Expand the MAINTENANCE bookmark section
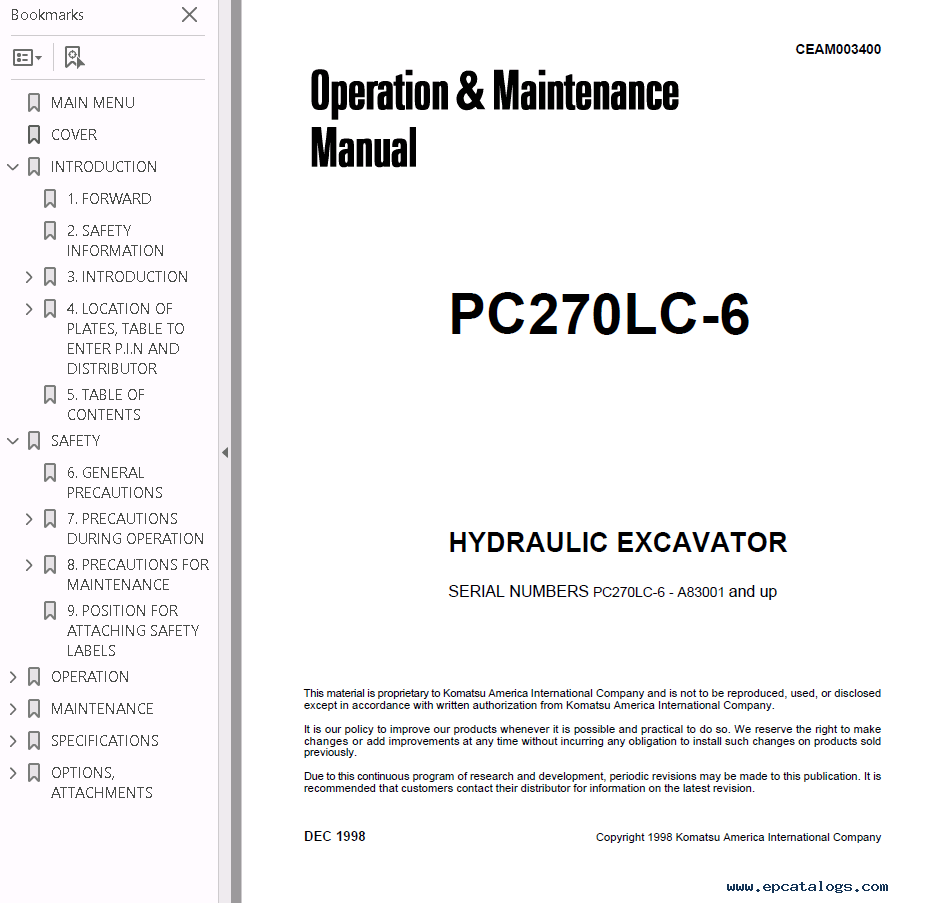 [x=13, y=709]
